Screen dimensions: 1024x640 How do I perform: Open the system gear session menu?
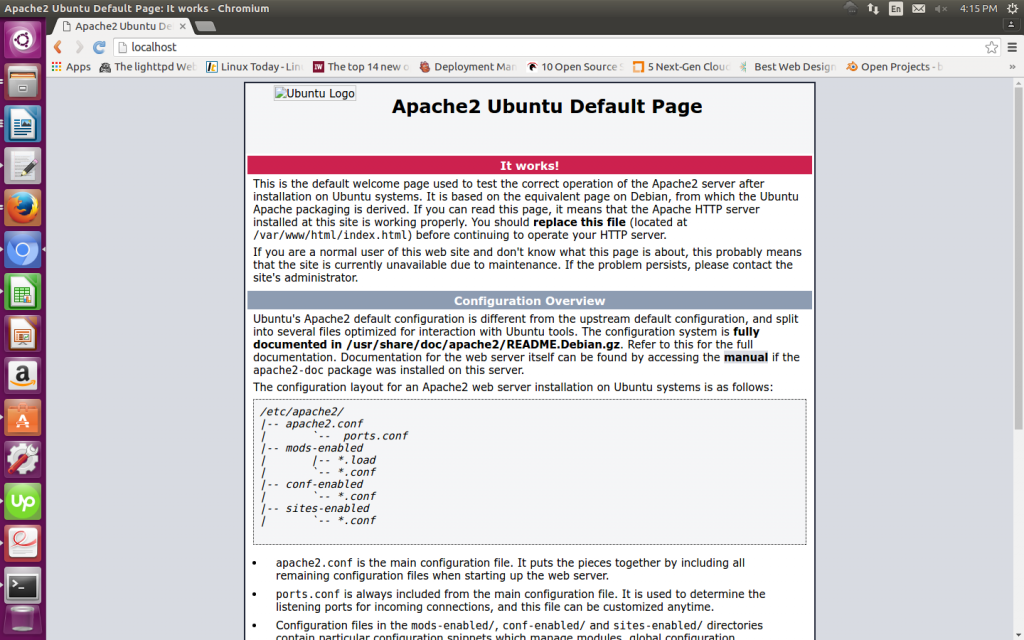tap(1012, 8)
